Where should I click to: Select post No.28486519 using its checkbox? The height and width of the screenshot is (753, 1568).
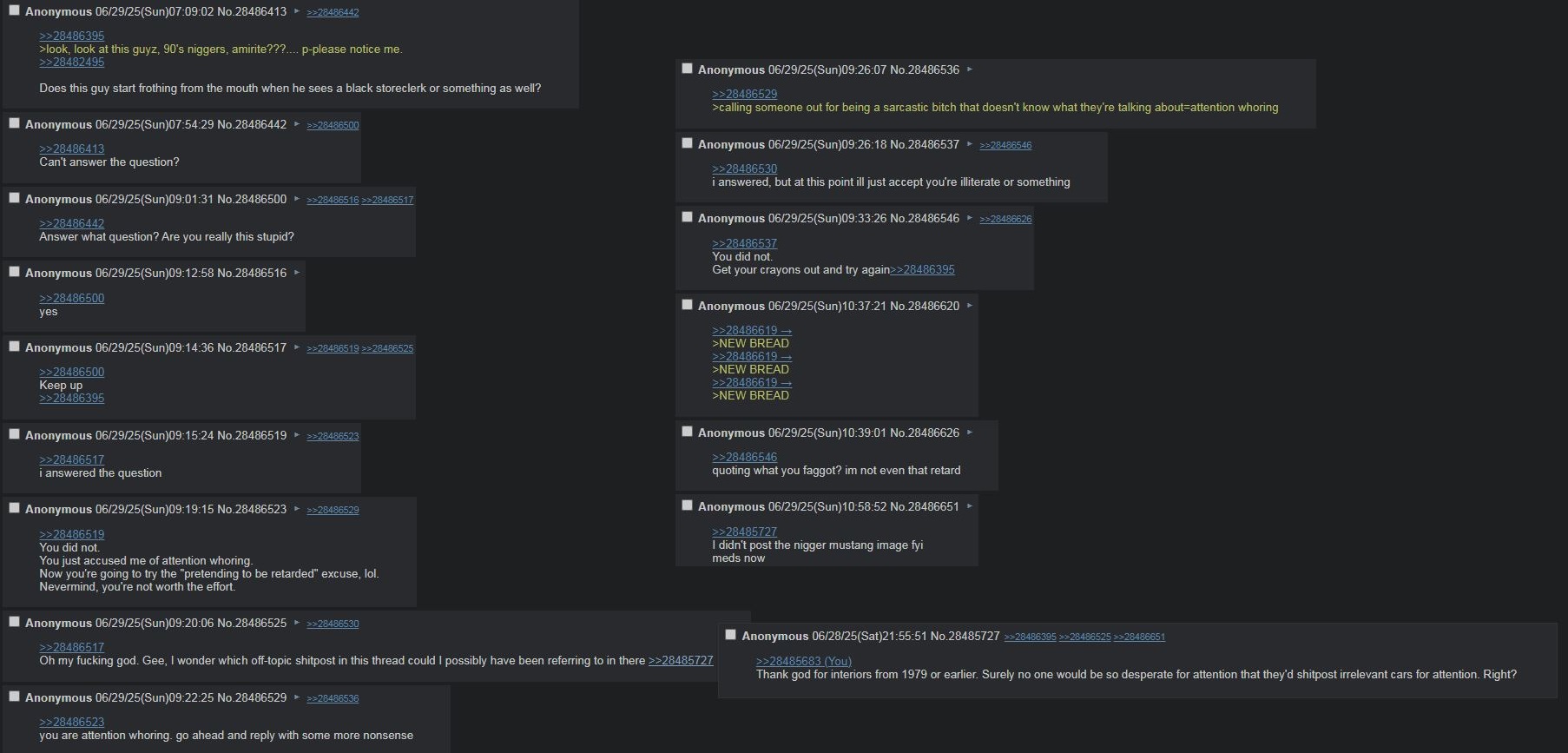tap(14, 434)
